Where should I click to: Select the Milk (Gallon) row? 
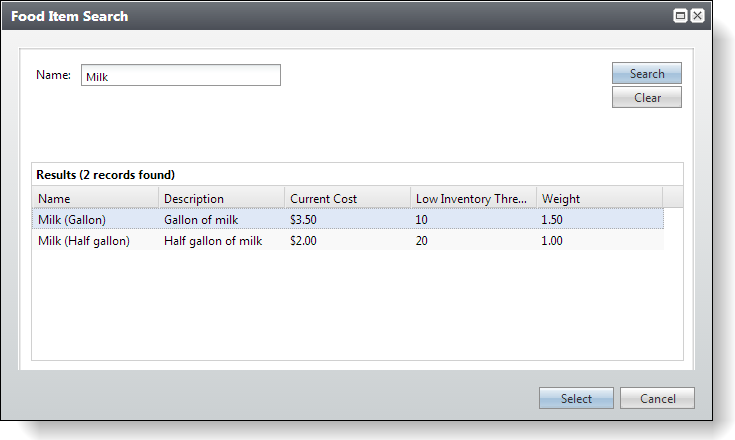348,219
